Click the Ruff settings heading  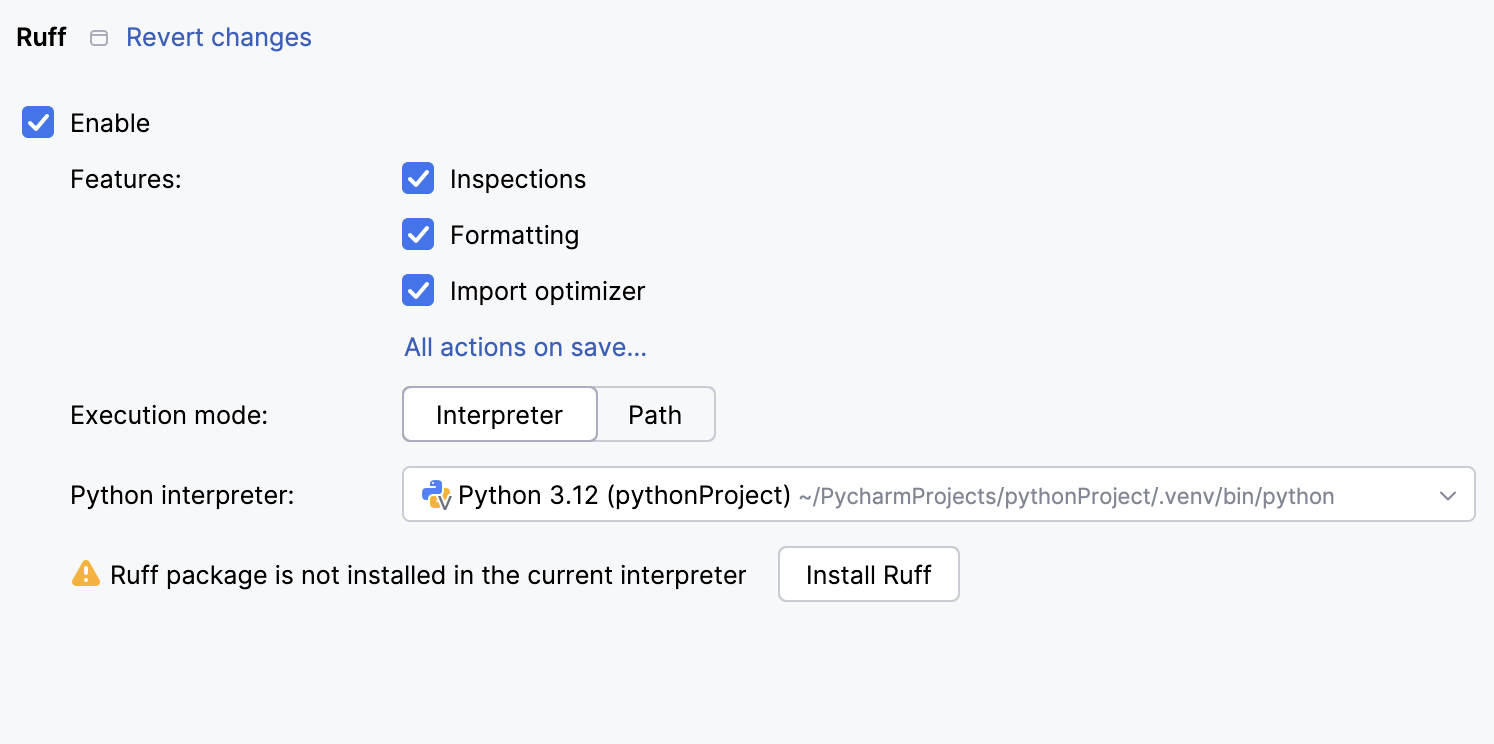[42, 38]
